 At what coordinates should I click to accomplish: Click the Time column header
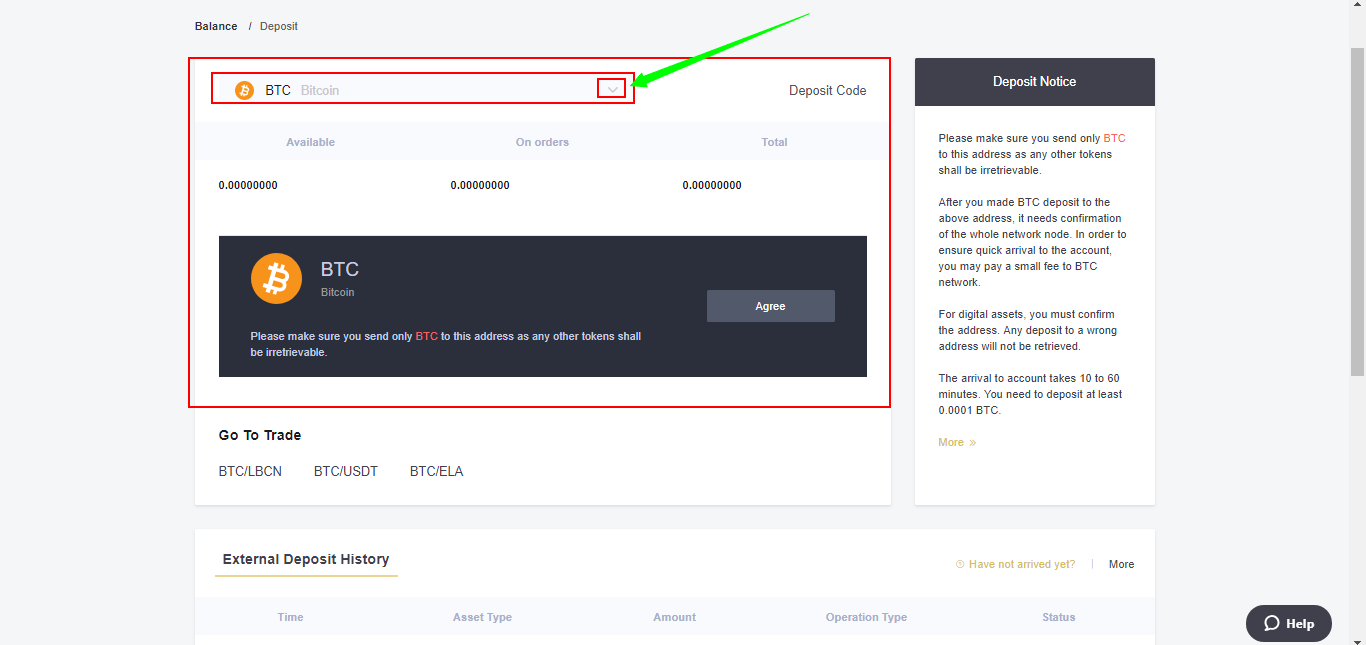click(291, 617)
